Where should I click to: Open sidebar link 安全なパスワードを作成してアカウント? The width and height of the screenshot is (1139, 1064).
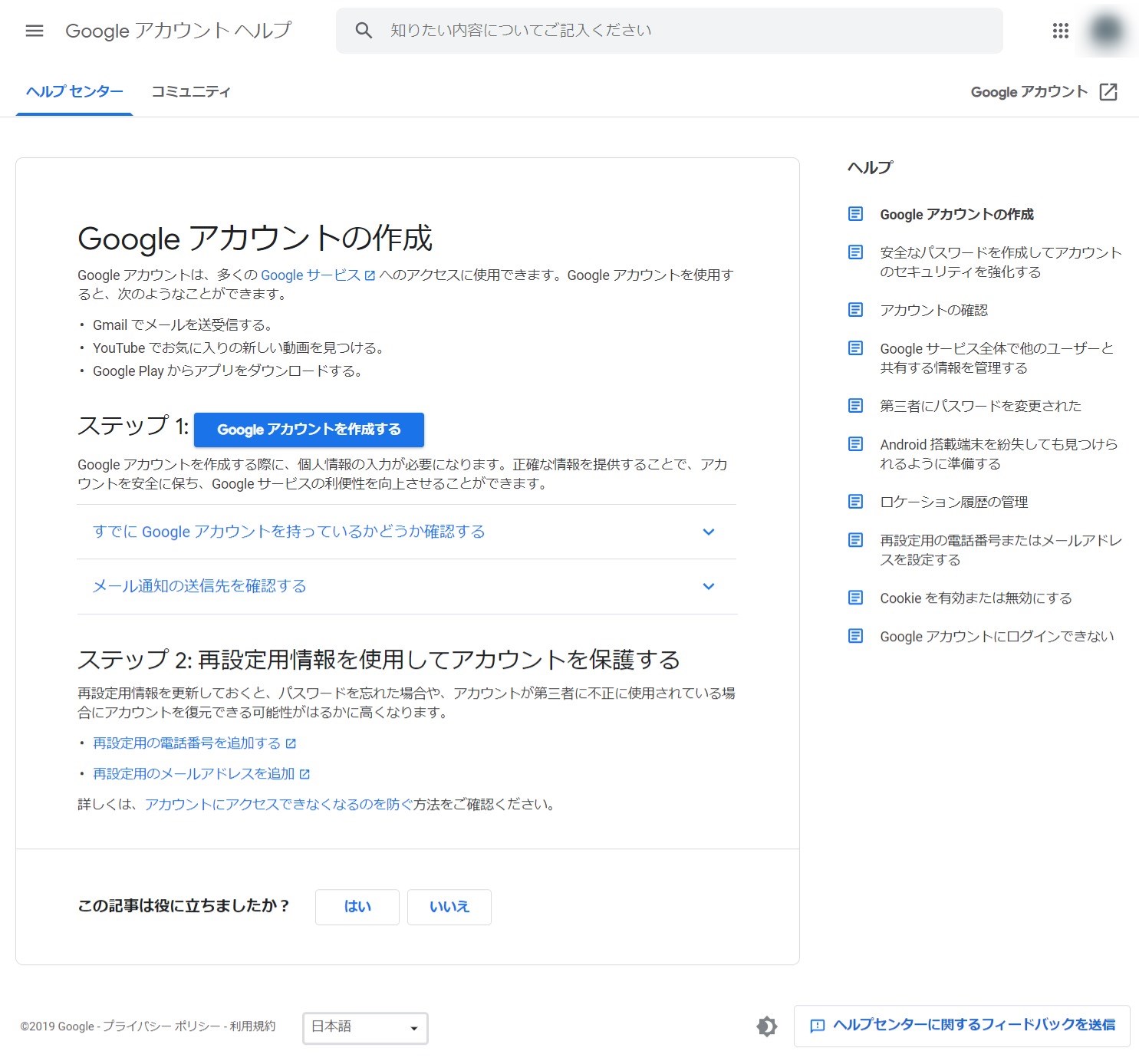pyautogui.click(x=1001, y=262)
